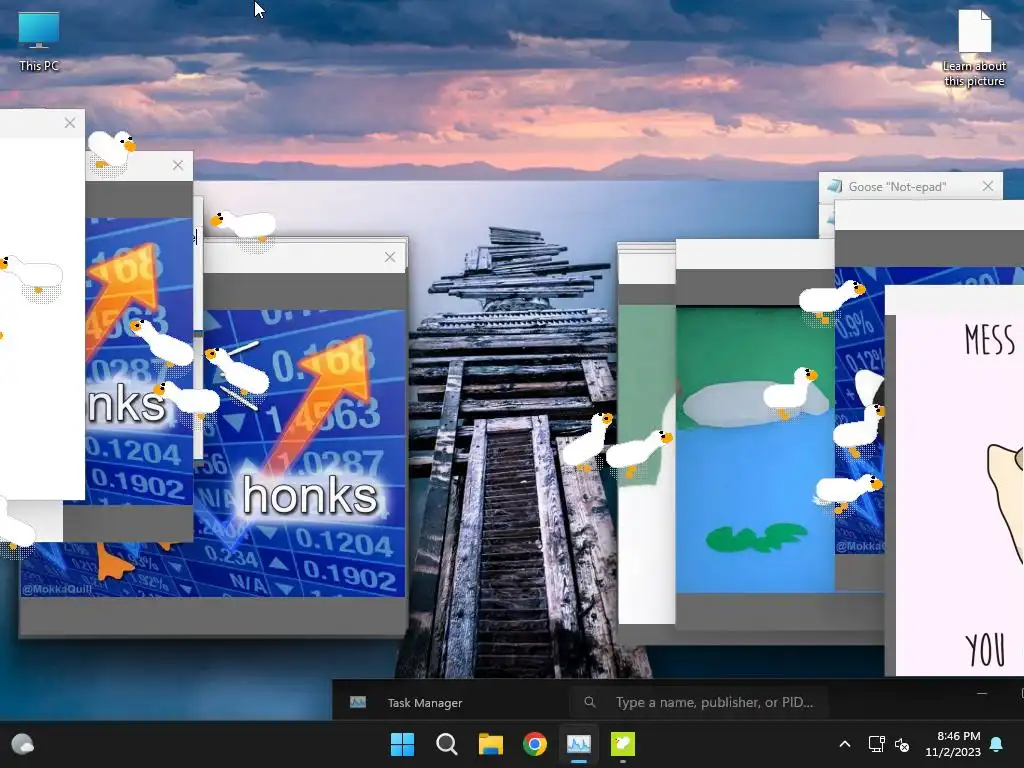Close the large honks meme window

pos(390,257)
